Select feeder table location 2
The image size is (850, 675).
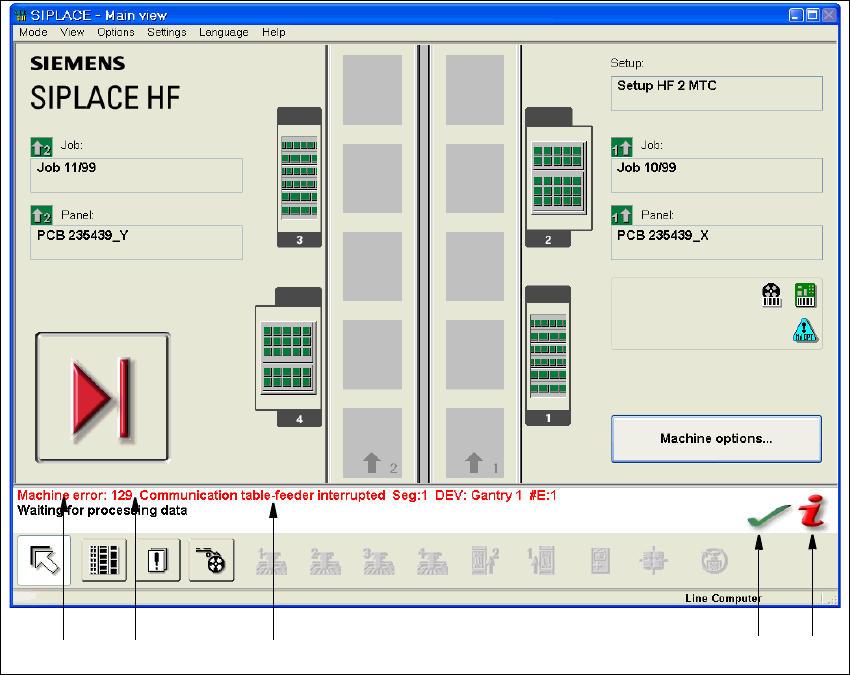[558, 177]
